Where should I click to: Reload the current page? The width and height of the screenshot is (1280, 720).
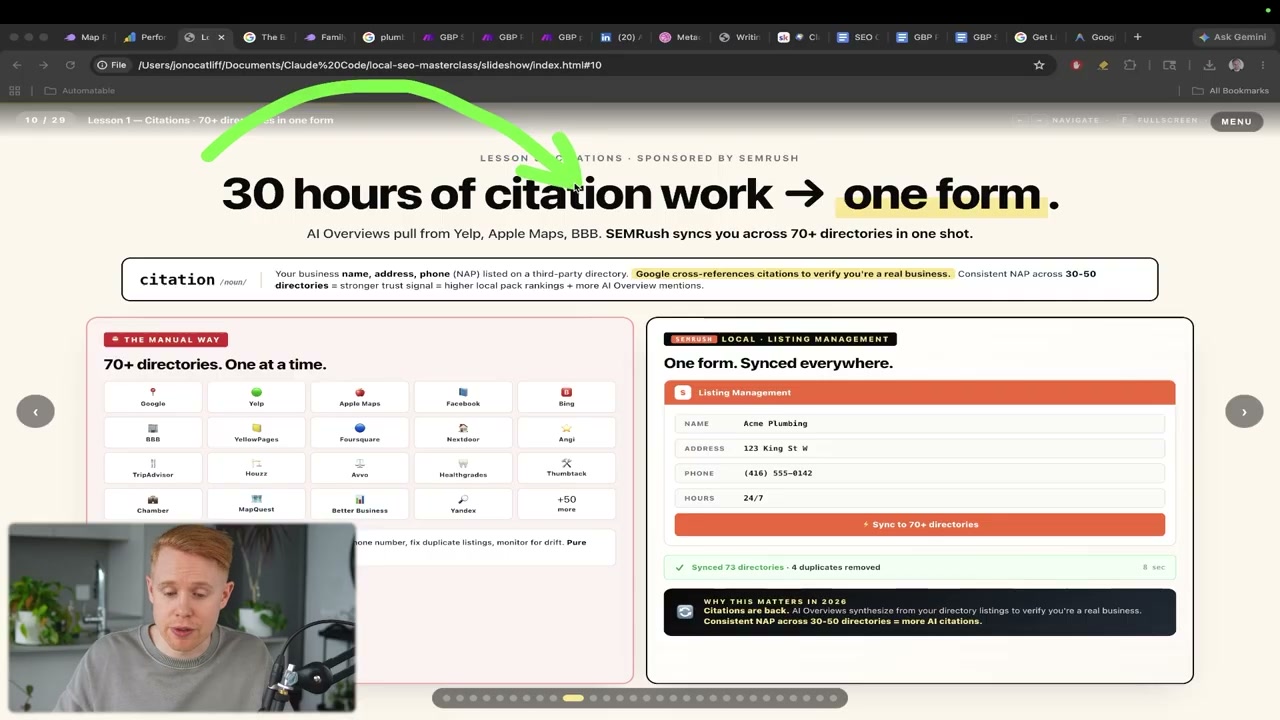coord(70,65)
